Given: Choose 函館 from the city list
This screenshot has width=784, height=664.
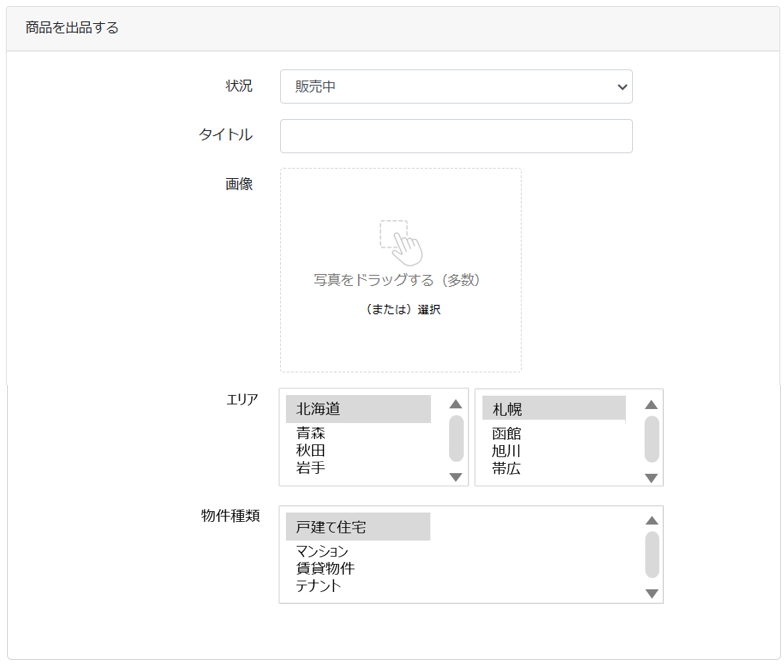Looking at the screenshot, I should pyautogui.click(x=507, y=434).
